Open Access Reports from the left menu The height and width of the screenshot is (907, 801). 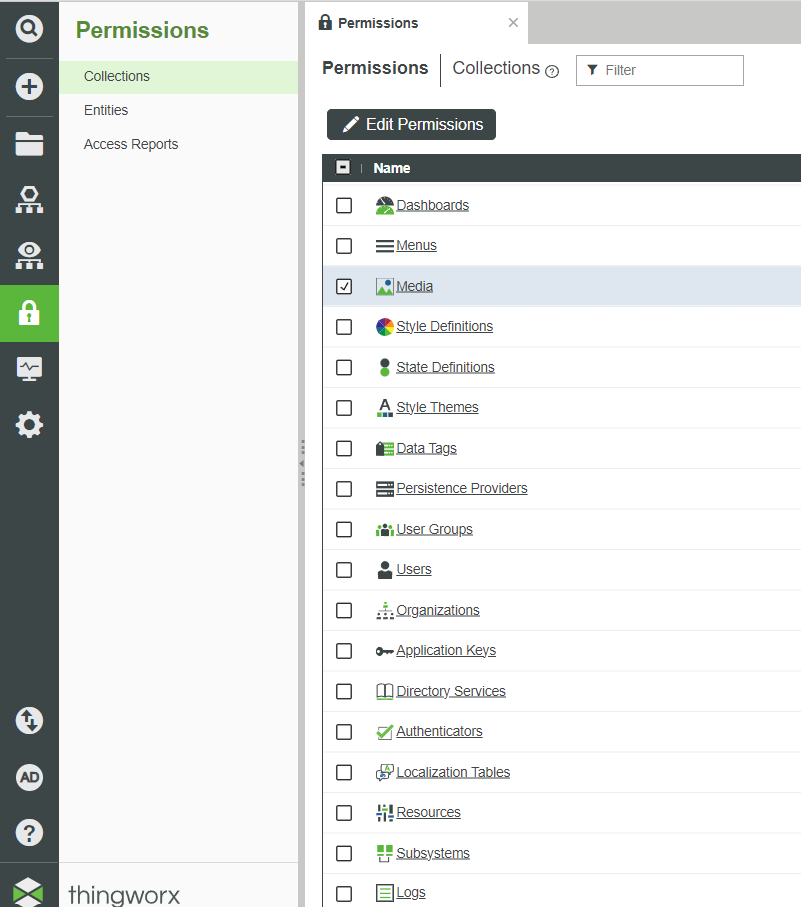(130, 144)
